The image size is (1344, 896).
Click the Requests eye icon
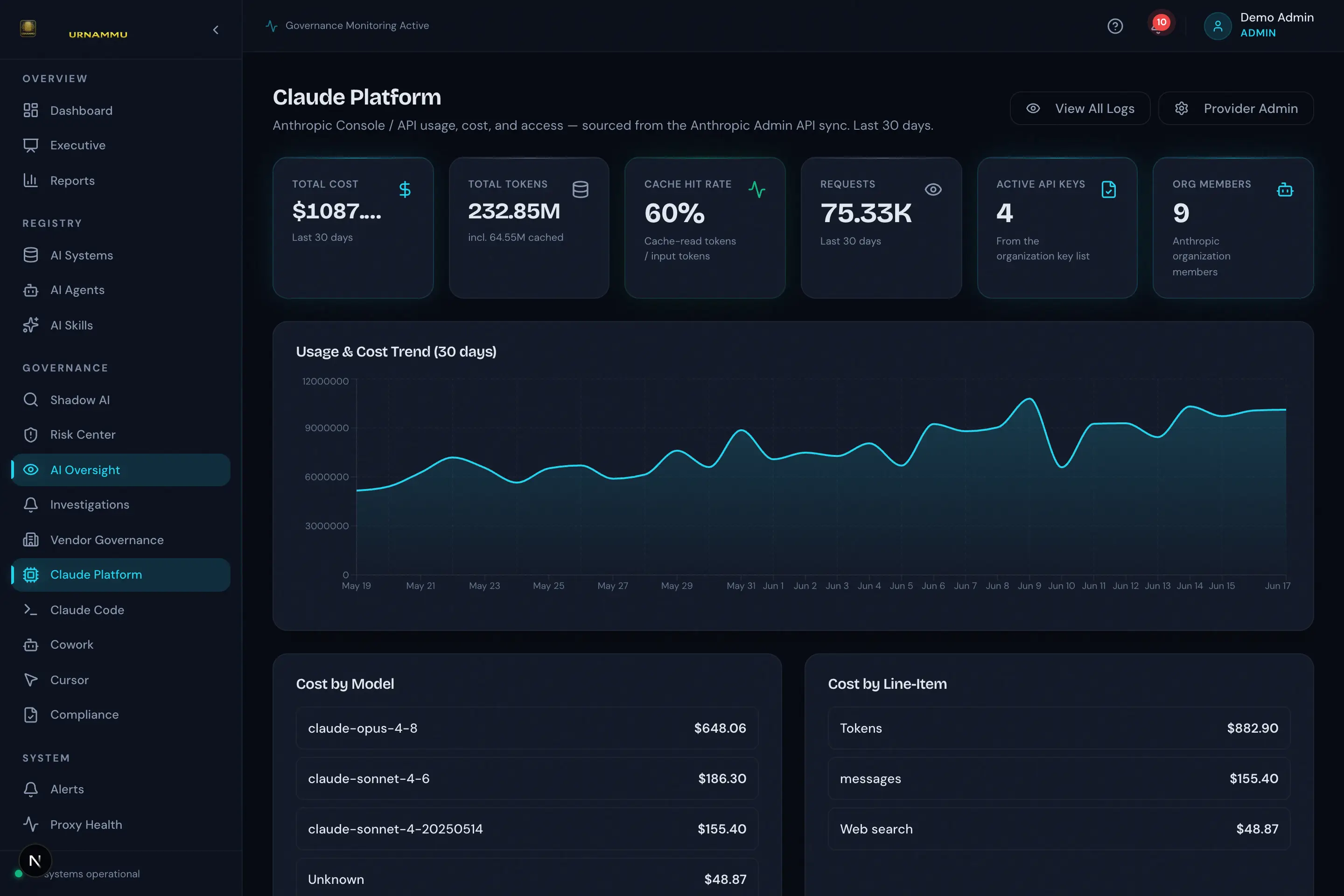pos(933,189)
